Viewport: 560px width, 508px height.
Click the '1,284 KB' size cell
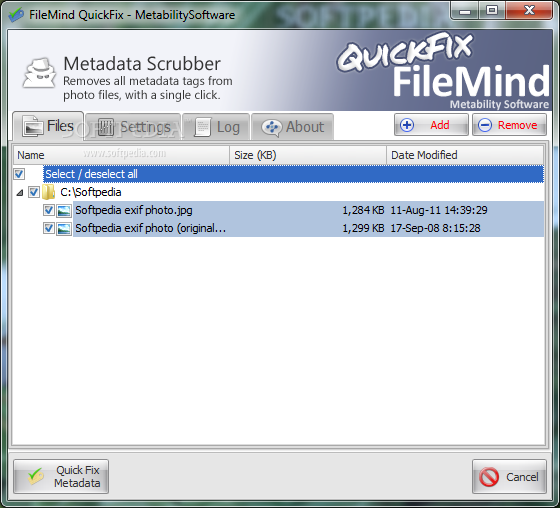(x=363, y=210)
